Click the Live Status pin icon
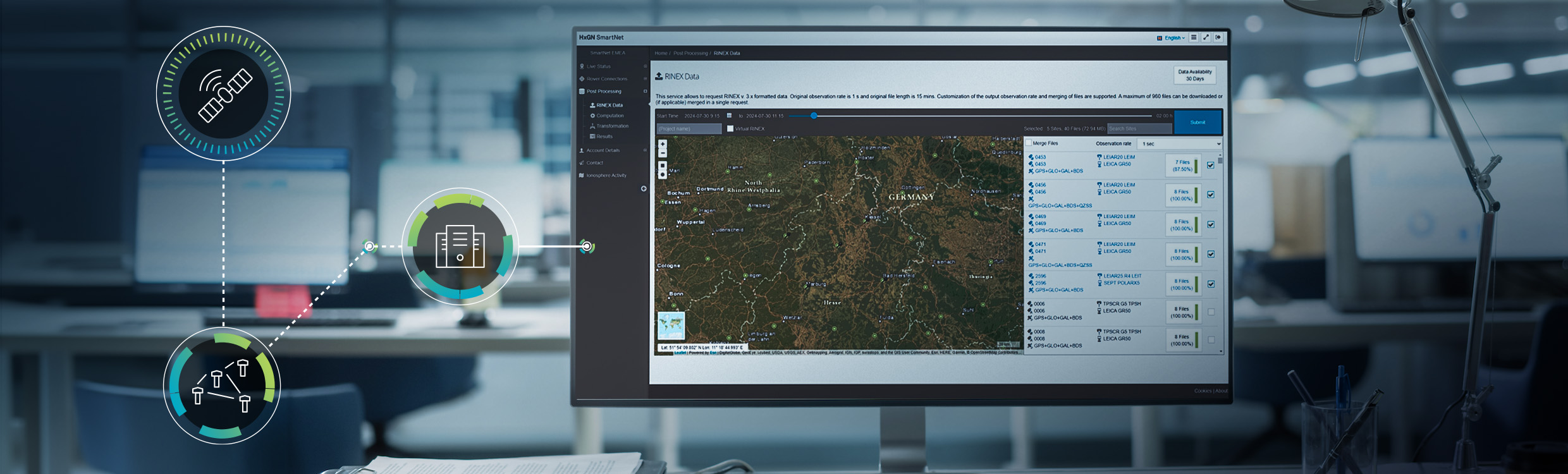 (x=582, y=66)
